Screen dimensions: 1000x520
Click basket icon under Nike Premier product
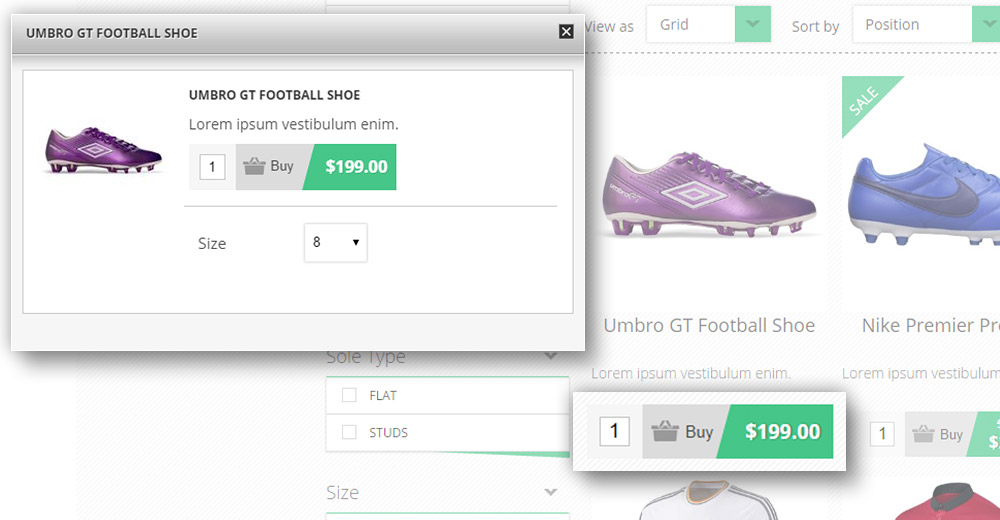pyautogui.click(x=924, y=434)
